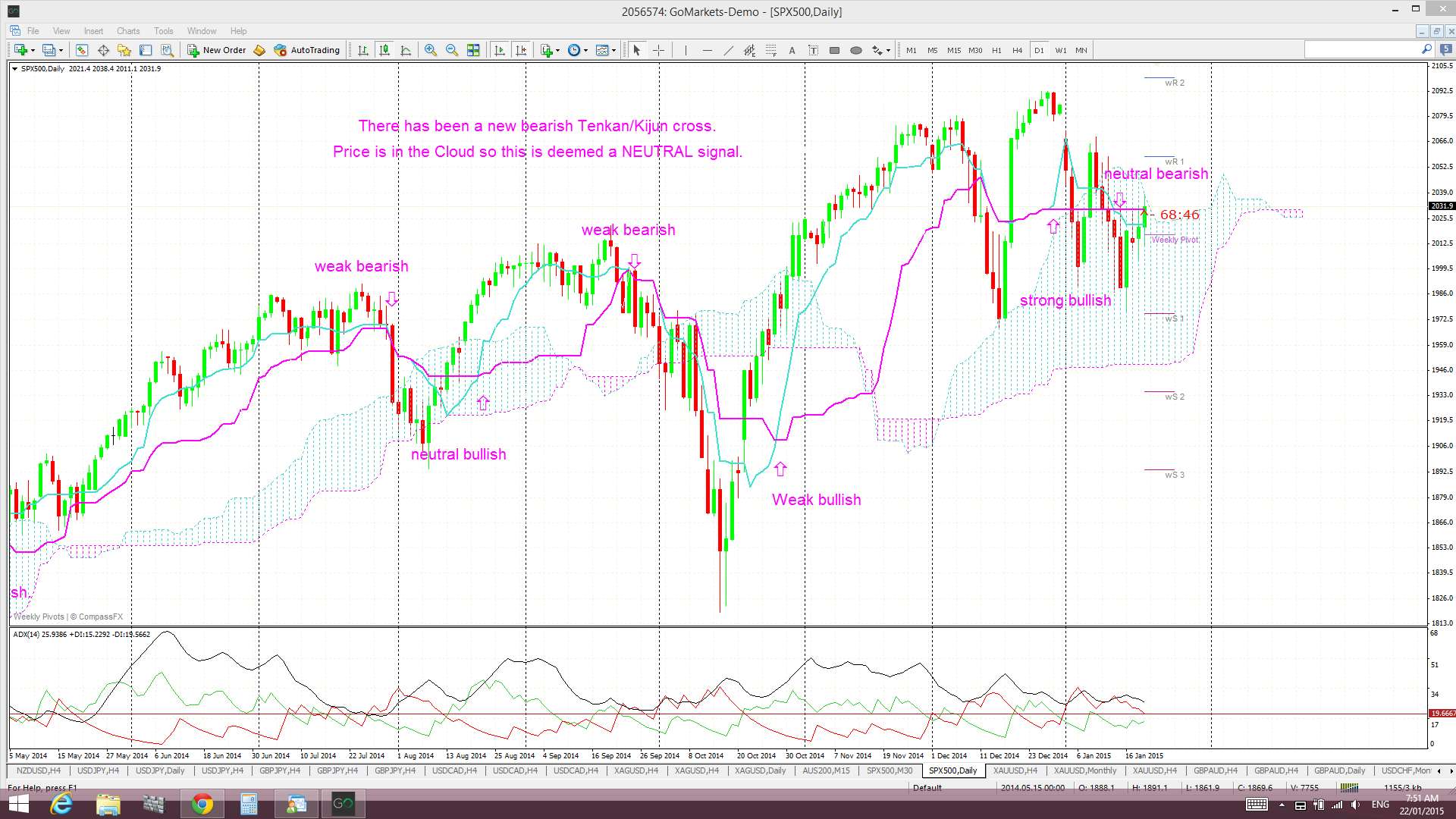The width and height of the screenshot is (1456, 819).
Task: Open Google Chrome from the taskbar
Action: click(202, 804)
